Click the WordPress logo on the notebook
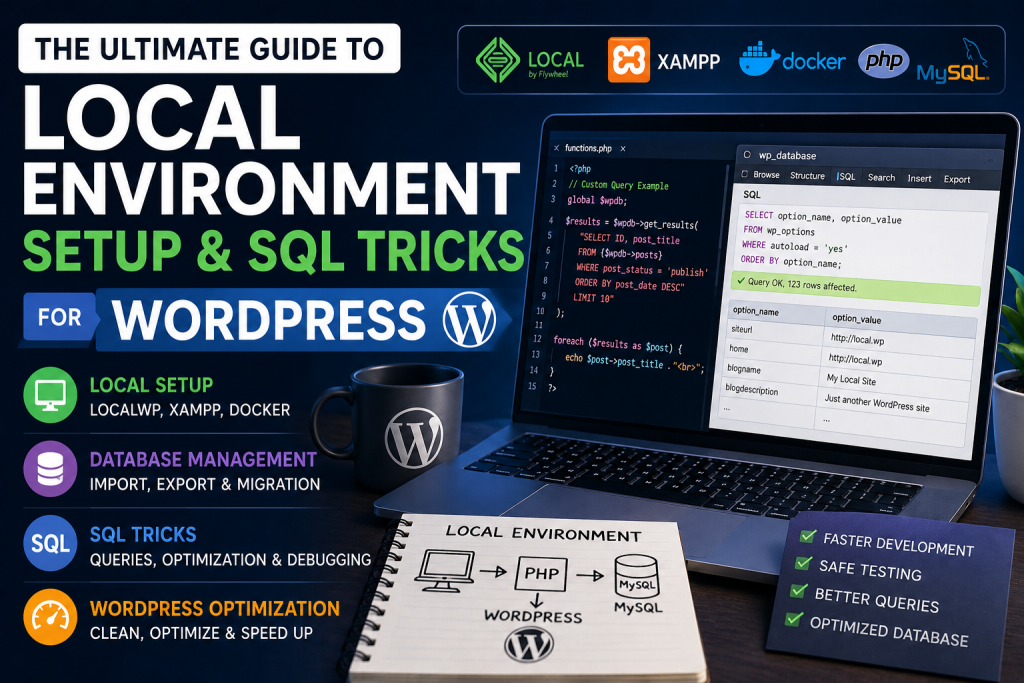The image size is (1024, 683). (x=529, y=645)
